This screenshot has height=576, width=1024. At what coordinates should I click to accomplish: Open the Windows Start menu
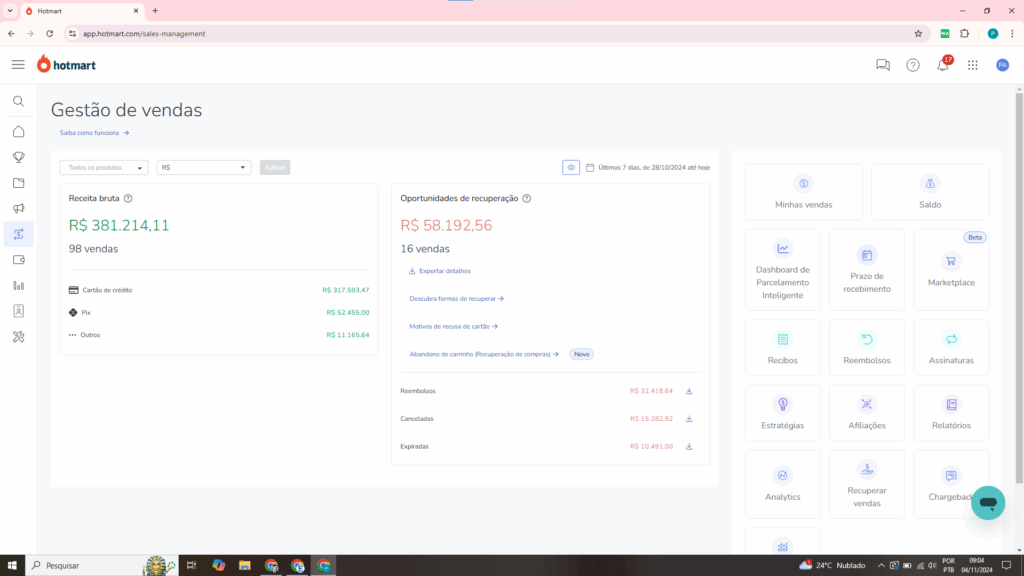point(12,566)
